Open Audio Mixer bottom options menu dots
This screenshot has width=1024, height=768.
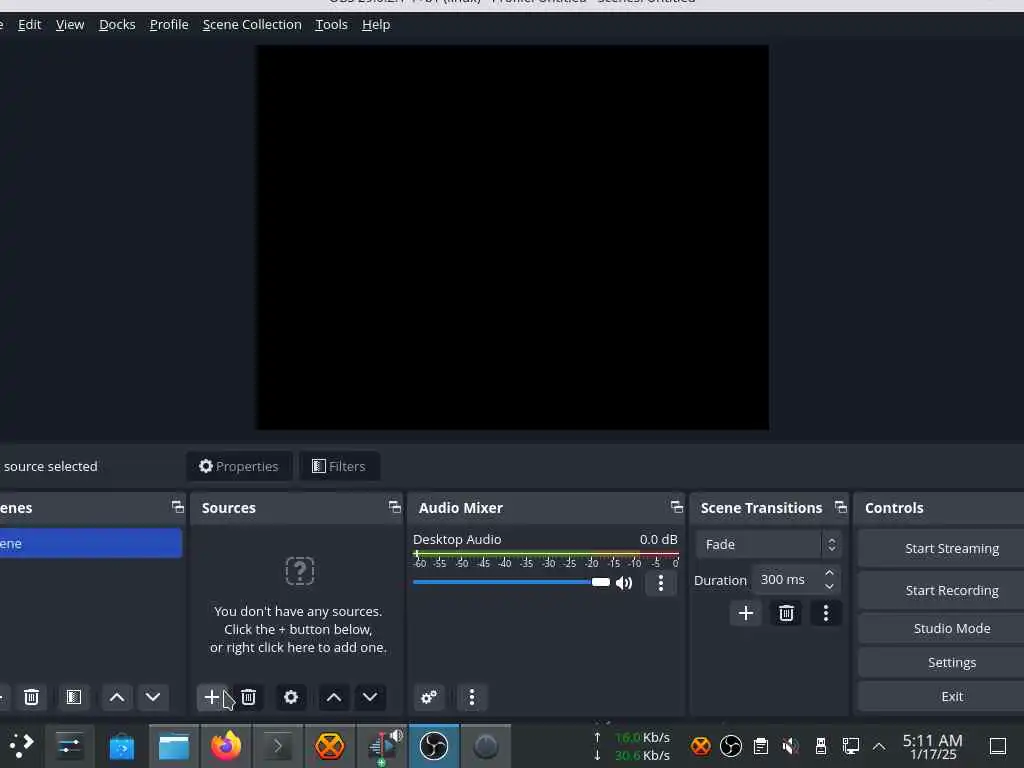click(x=472, y=697)
